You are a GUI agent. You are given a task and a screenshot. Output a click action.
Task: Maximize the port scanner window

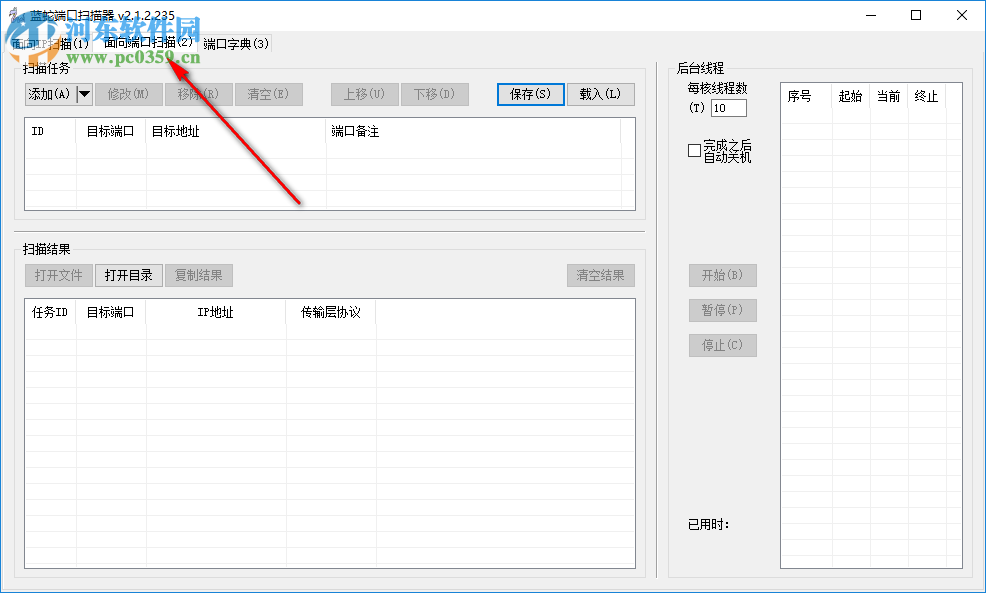916,15
